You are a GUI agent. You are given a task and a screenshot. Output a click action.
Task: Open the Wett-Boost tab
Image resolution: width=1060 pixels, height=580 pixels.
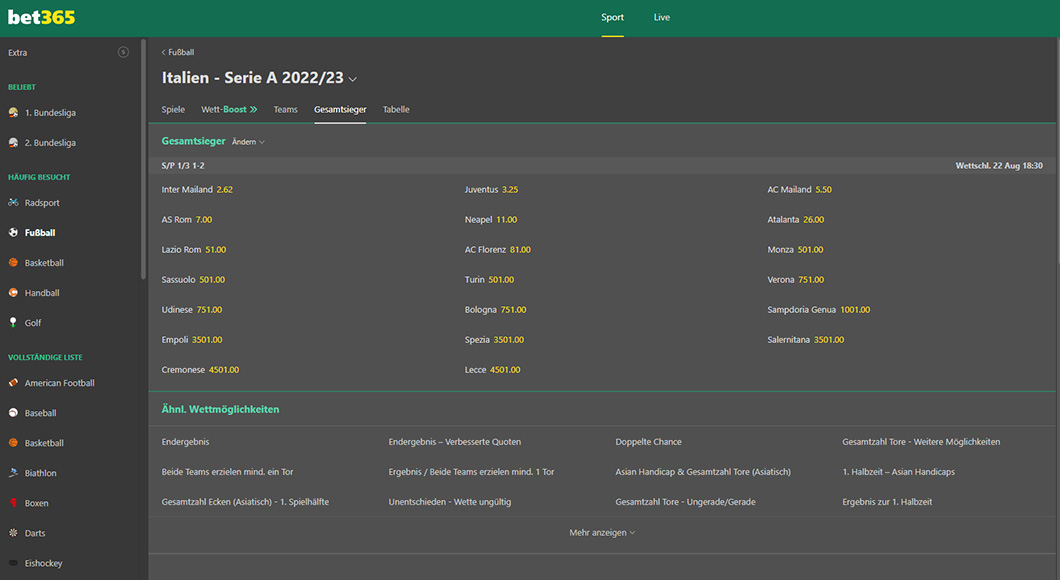229,110
